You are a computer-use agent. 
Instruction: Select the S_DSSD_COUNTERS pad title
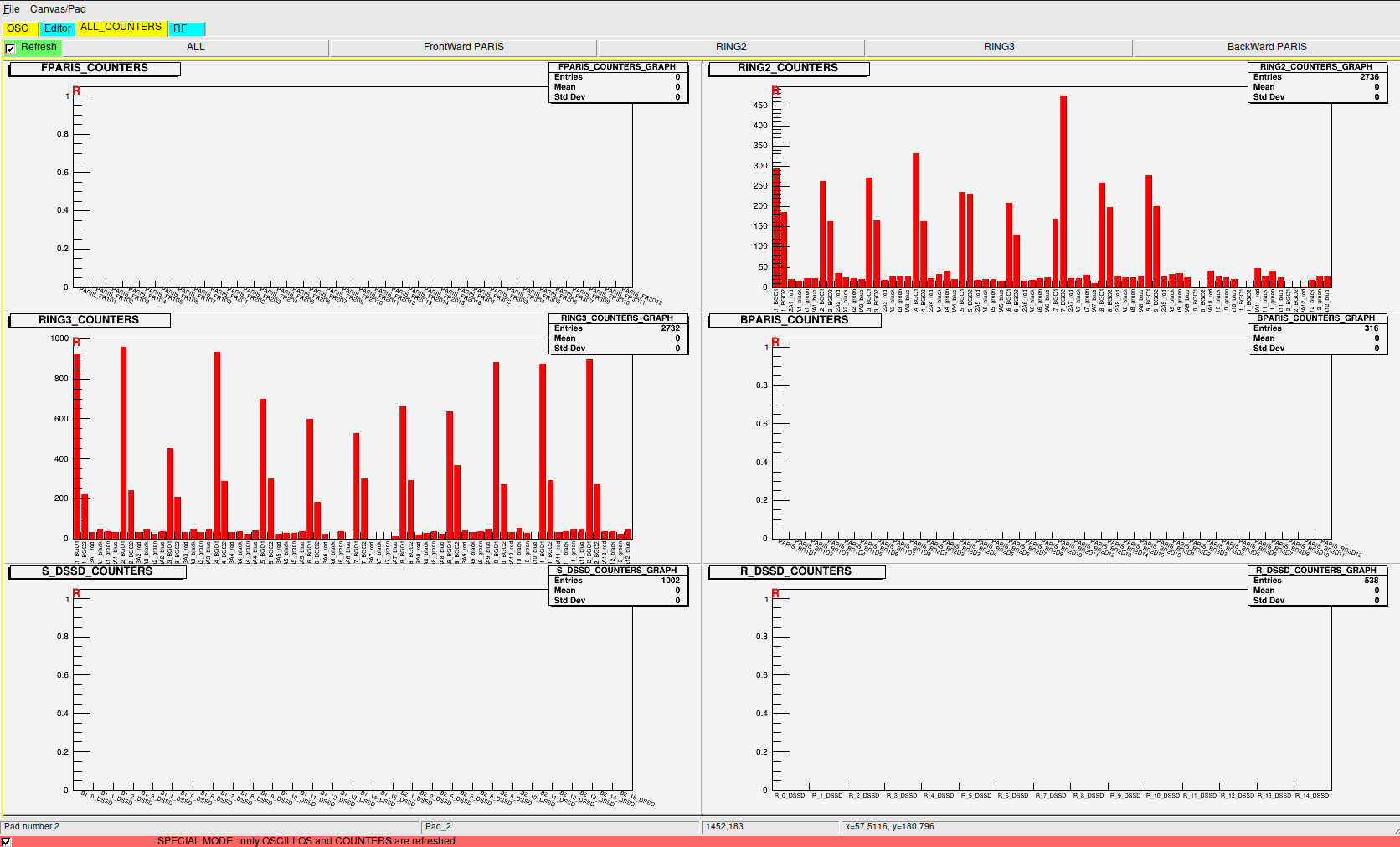pos(97,571)
